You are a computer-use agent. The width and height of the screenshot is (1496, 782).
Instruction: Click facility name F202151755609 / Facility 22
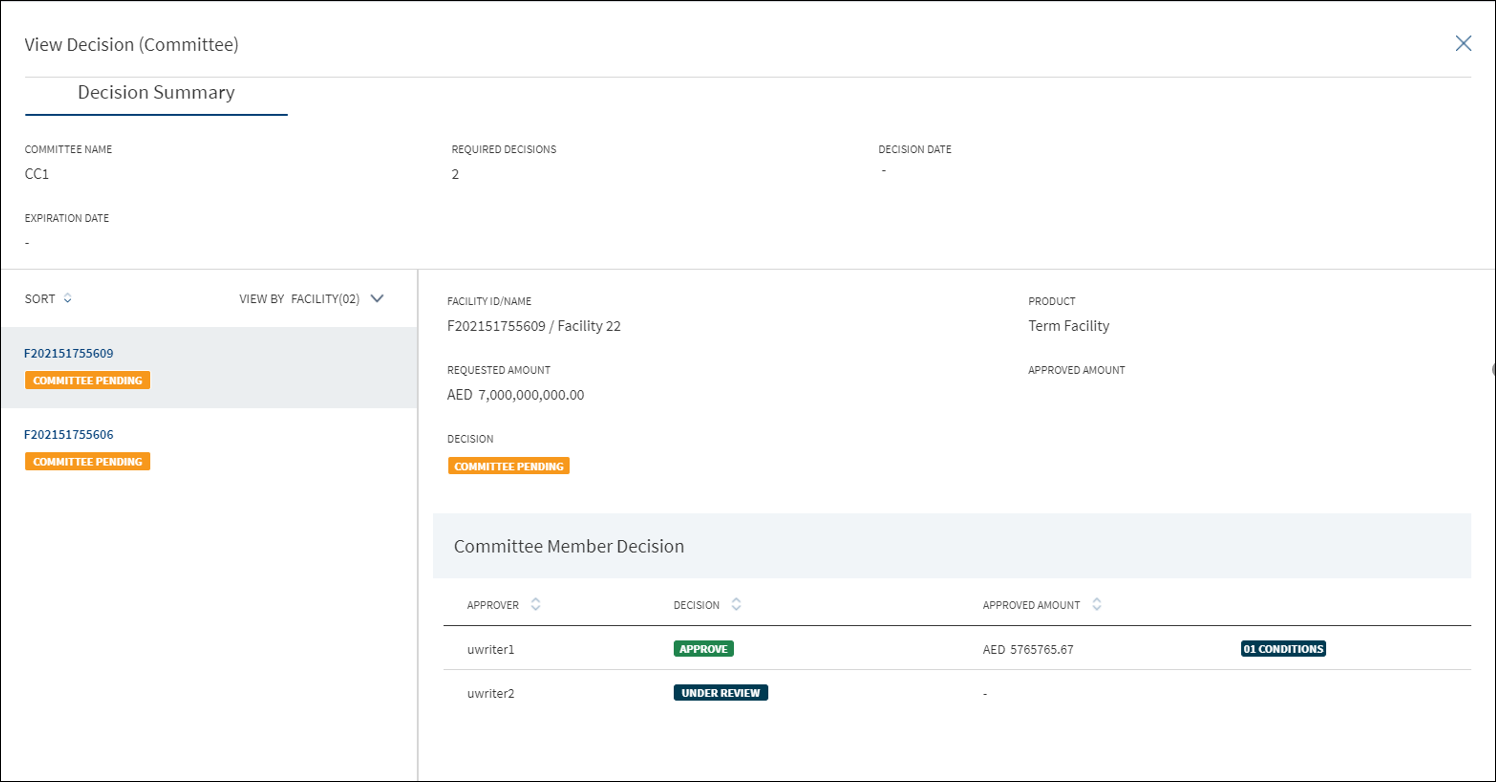(534, 326)
